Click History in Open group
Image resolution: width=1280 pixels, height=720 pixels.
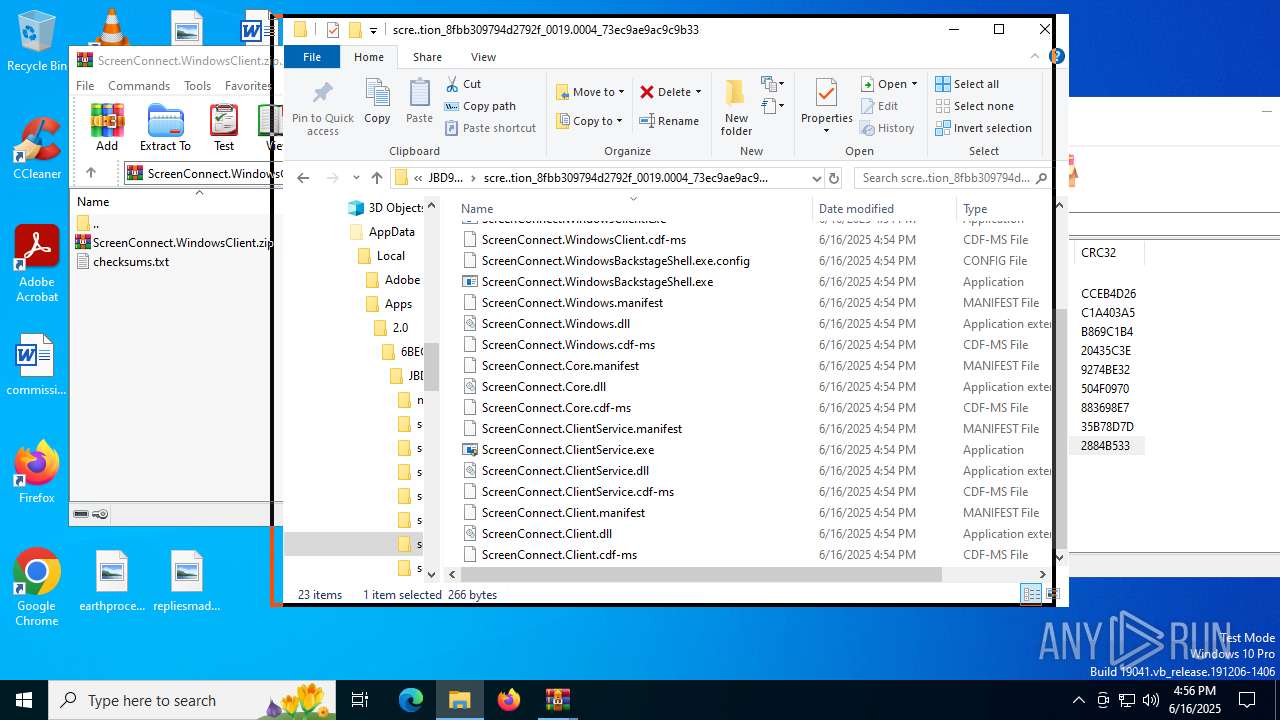click(x=887, y=128)
